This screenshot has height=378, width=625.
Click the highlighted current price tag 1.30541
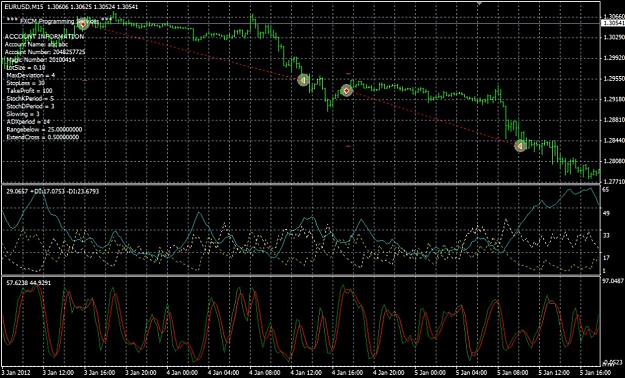[613, 24]
